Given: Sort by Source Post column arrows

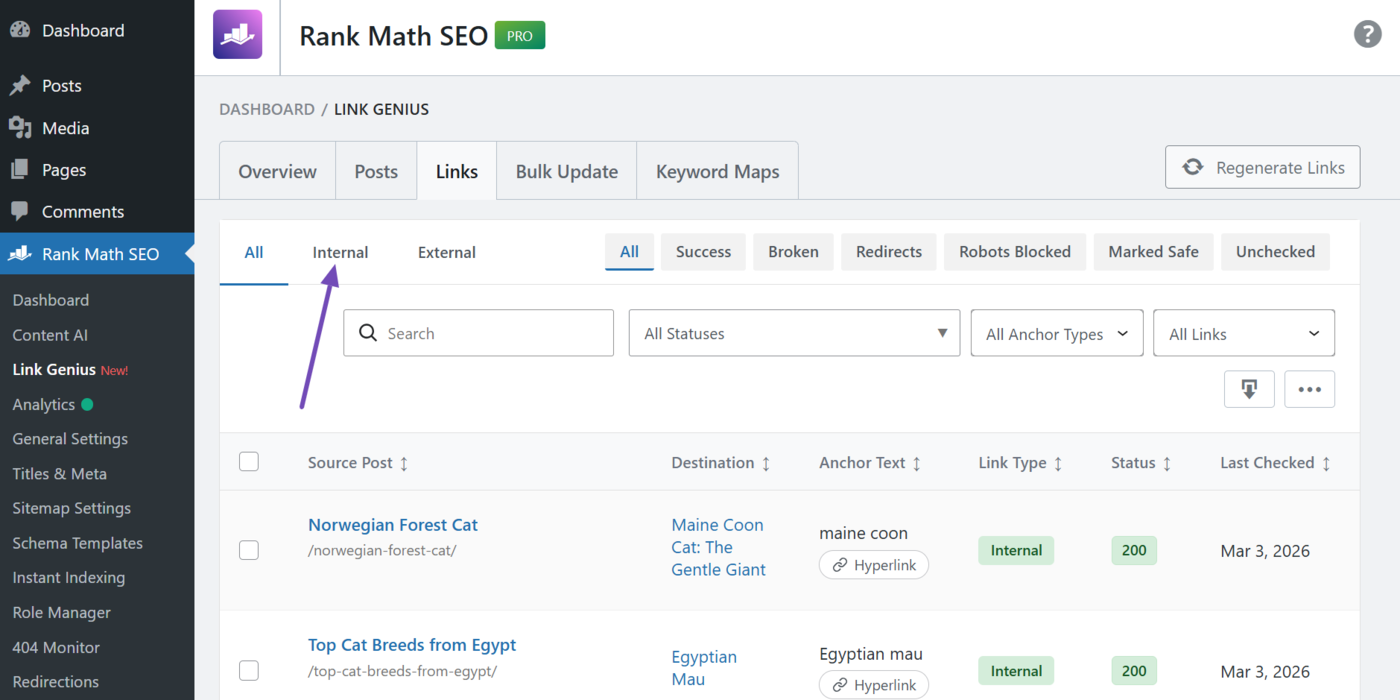Looking at the screenshot, I should 404,463.
